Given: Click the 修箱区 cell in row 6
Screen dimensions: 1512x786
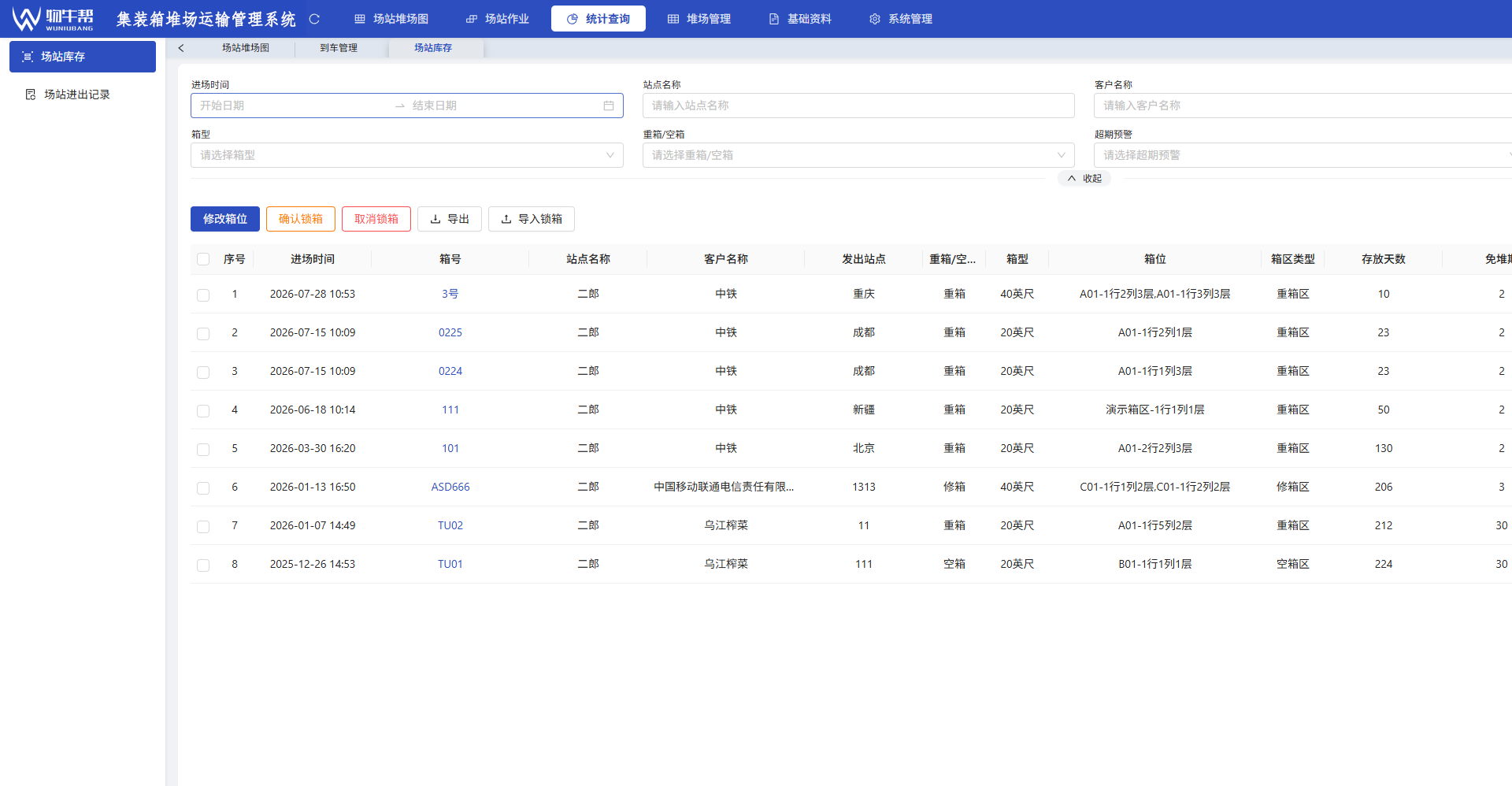Looking at the screenshot, I should tap(1293, 487).
